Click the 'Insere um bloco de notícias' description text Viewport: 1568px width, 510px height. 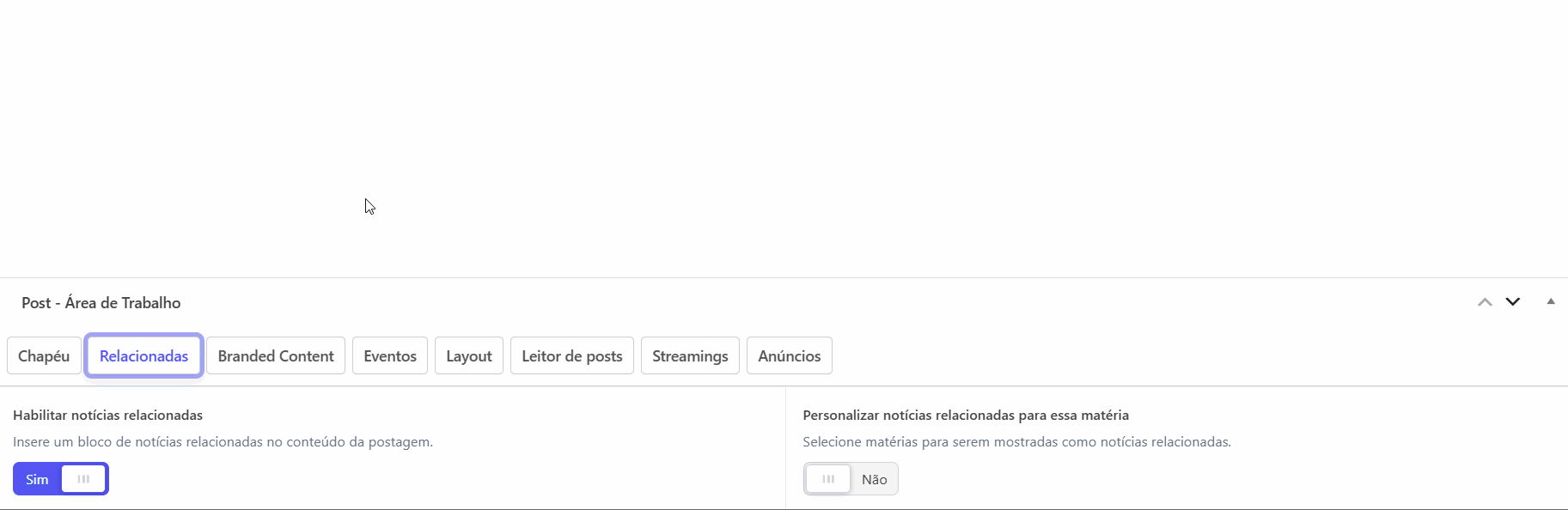[x=223, y=442]
